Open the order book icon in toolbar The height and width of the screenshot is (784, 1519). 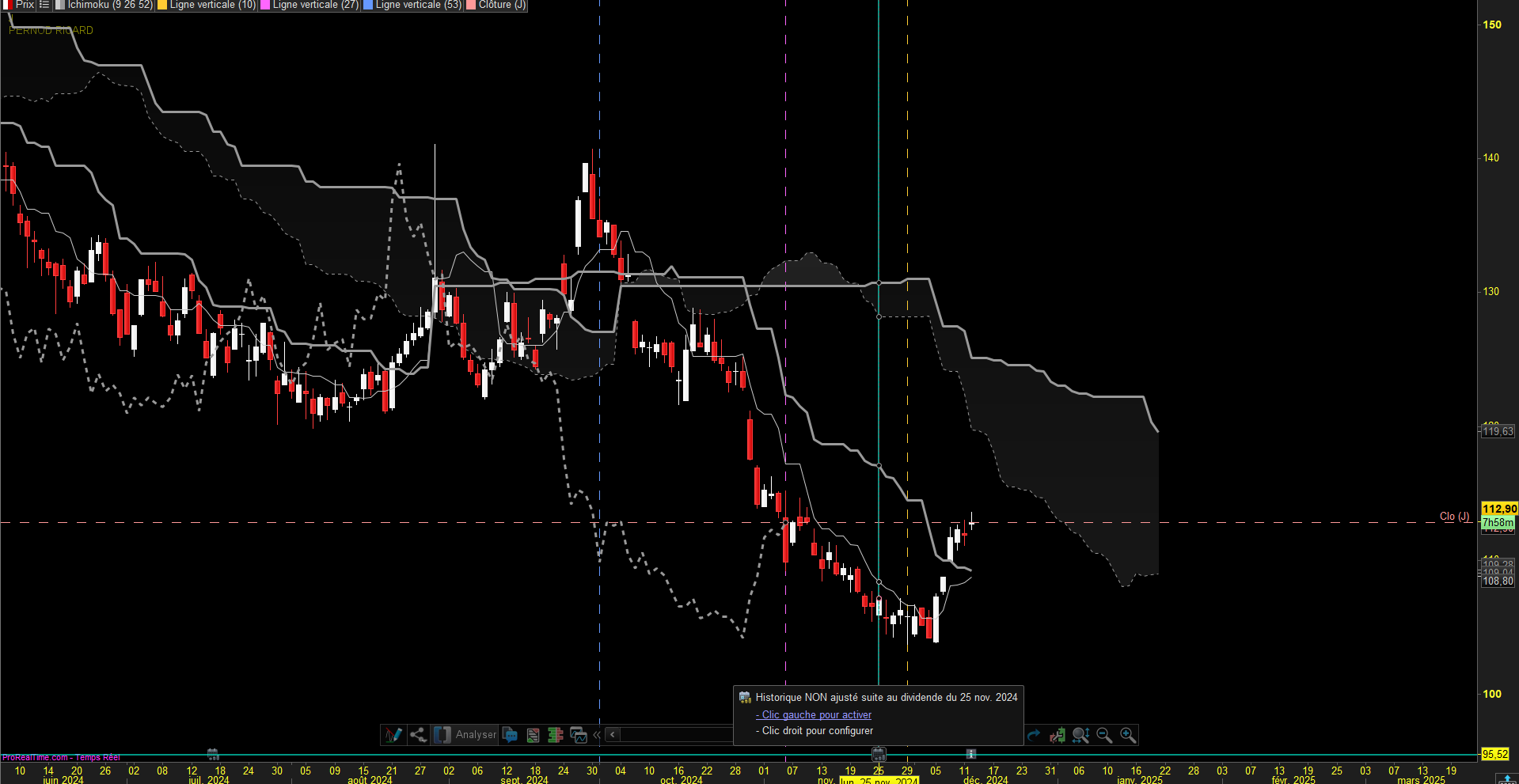pyautogui.click(x=556, y=735)
